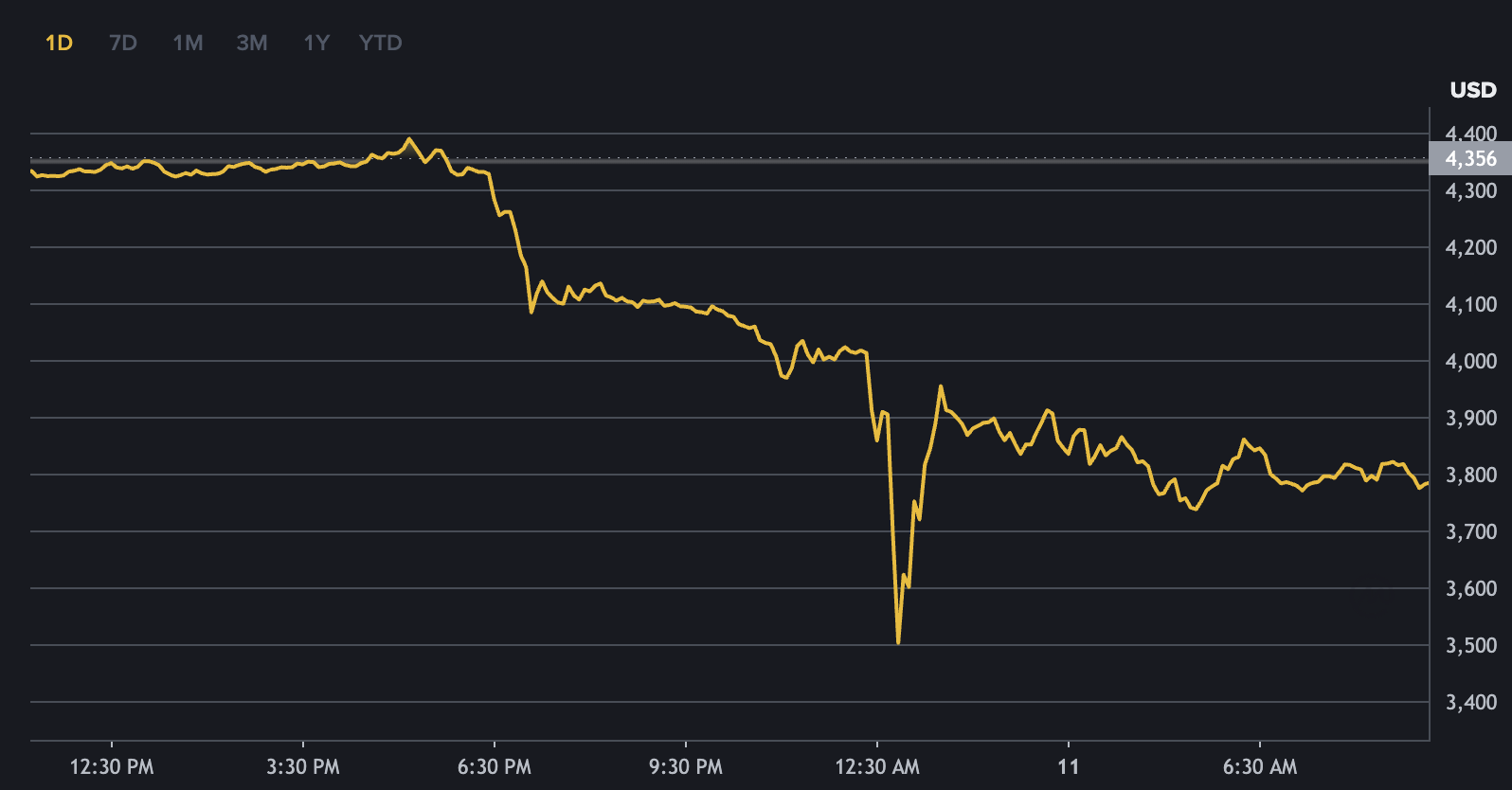Open the 1M time range view
Screen dimensions: 1512x790
tap(188, 43)
